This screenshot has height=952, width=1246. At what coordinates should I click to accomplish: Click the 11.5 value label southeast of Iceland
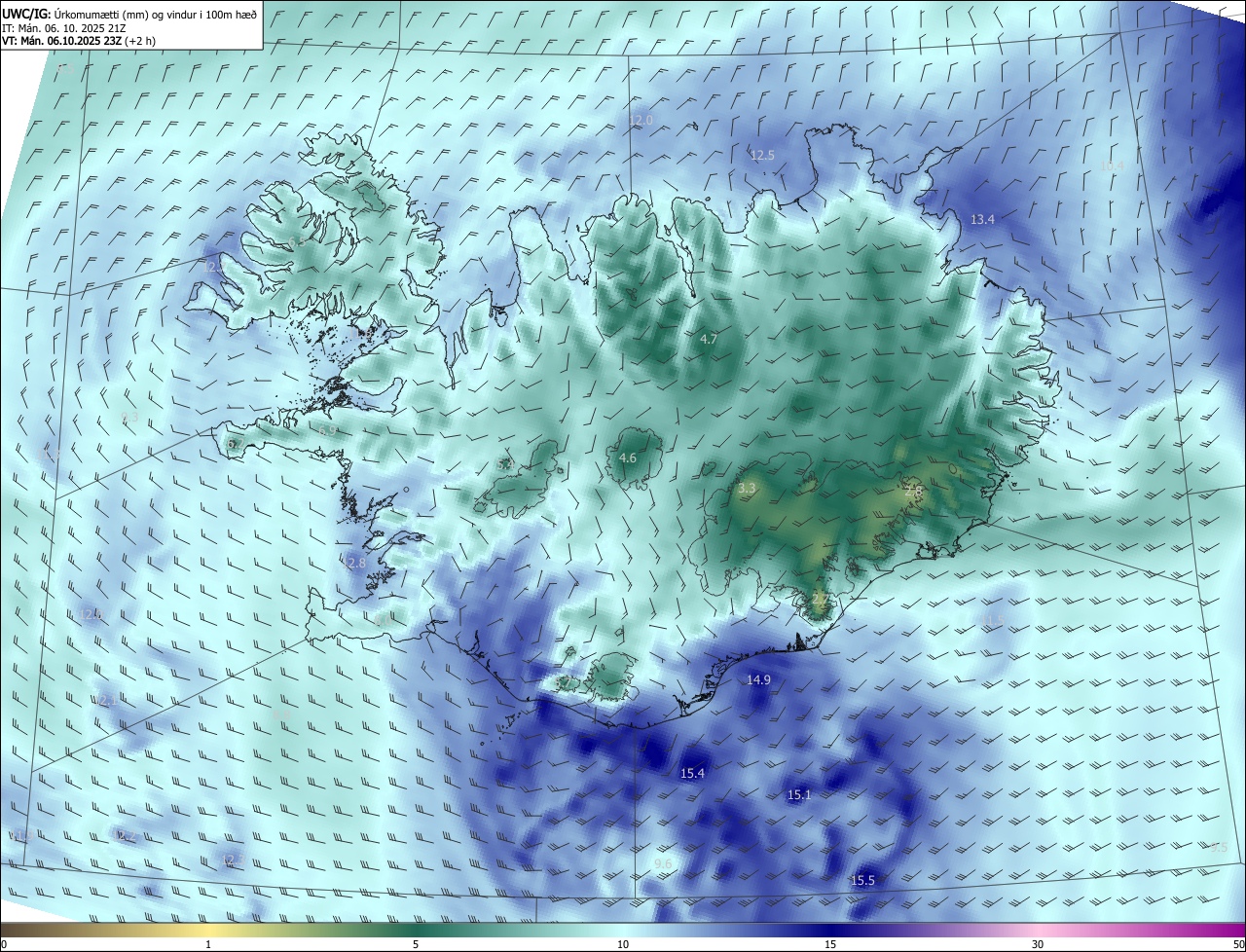click(x=991, y=620)
